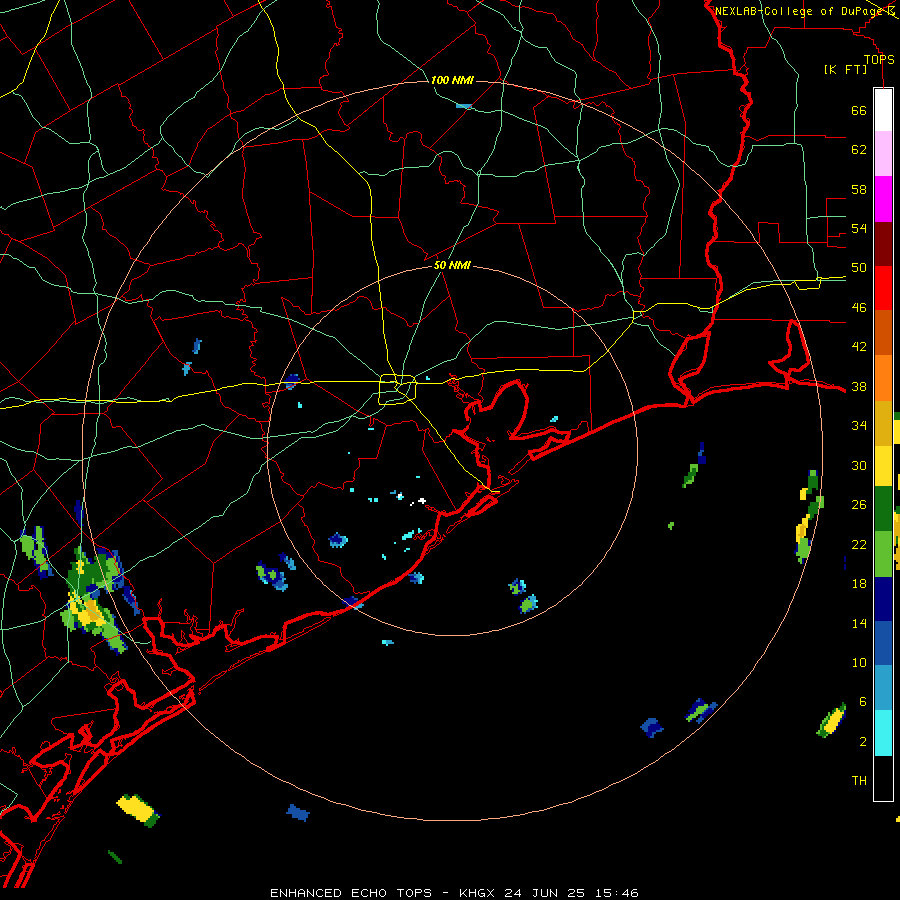
Task: Select the light green legend color band
Action: click(883, 554)
